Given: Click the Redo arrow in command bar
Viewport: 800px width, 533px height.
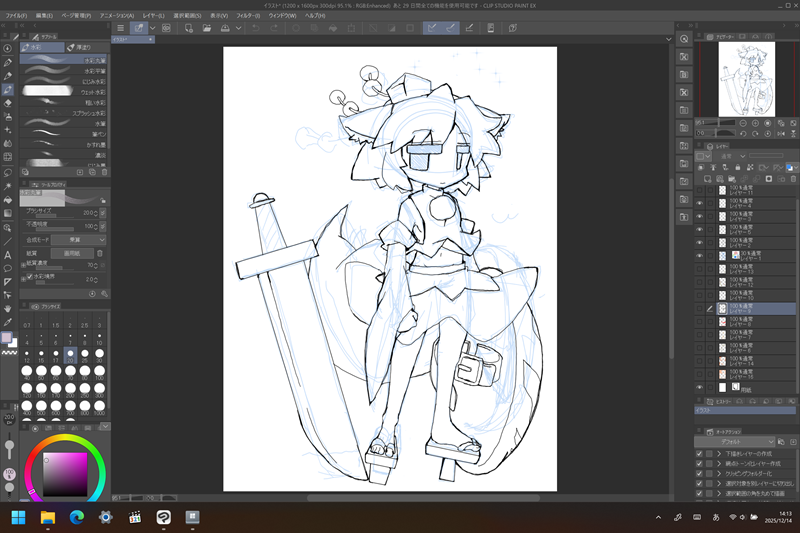Looking at the screenshot, I should (x=274, y=28).
